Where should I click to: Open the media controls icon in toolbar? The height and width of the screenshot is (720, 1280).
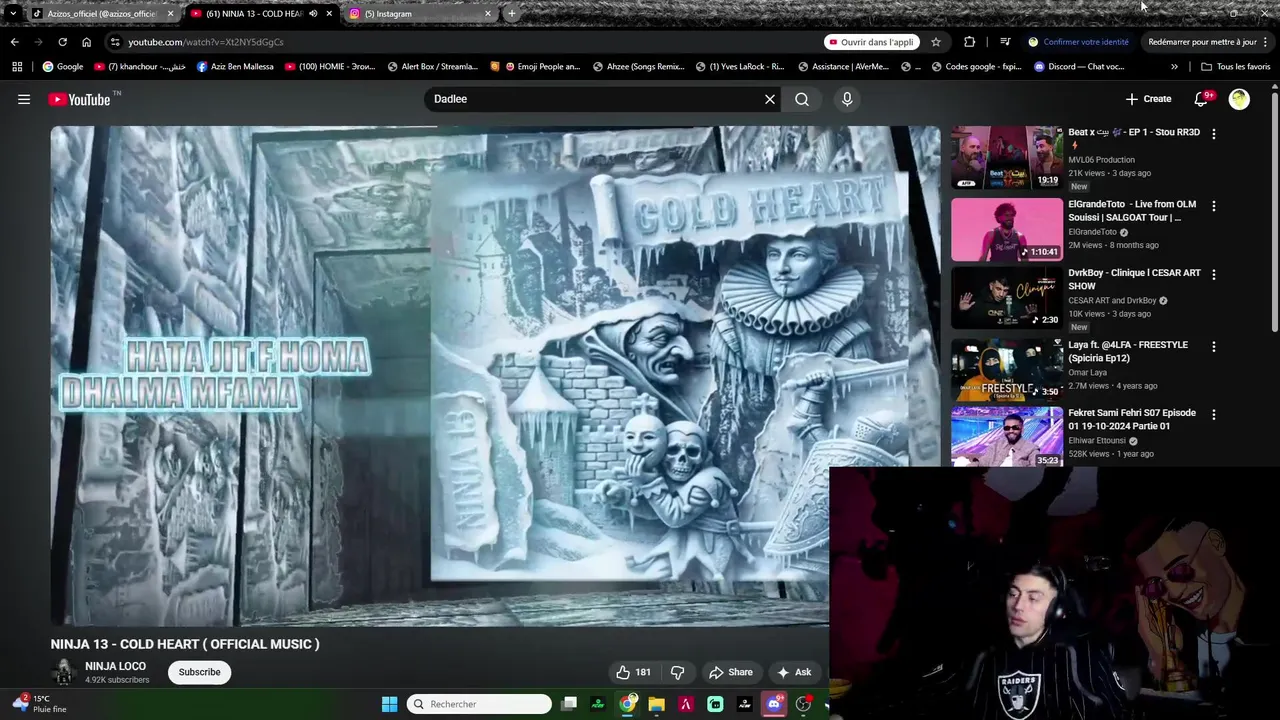pyautogui.click(x=1005, y=42)
